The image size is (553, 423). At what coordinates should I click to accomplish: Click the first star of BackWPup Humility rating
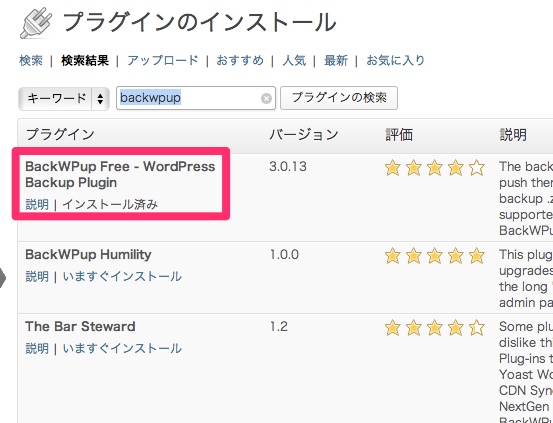coord(393,255)
